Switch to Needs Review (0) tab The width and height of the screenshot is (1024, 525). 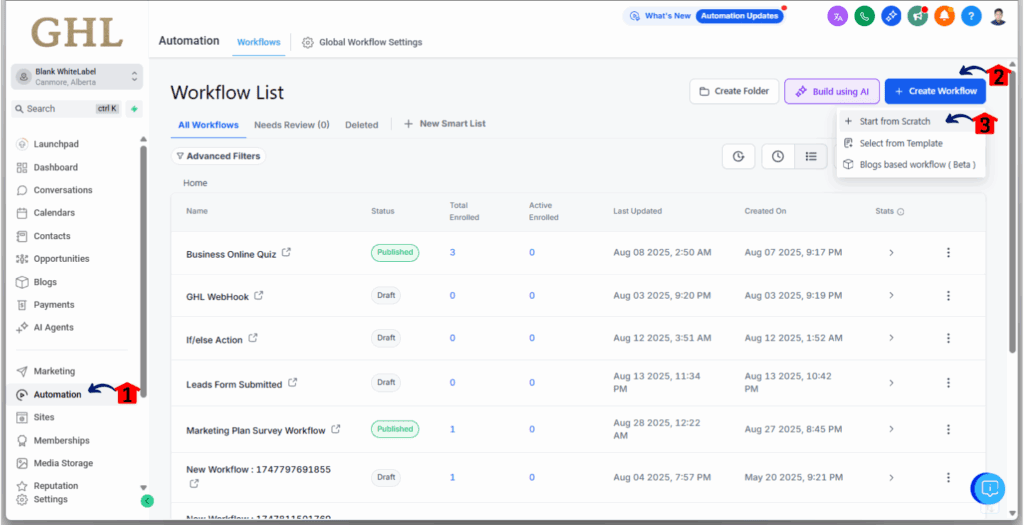point(291,125)
